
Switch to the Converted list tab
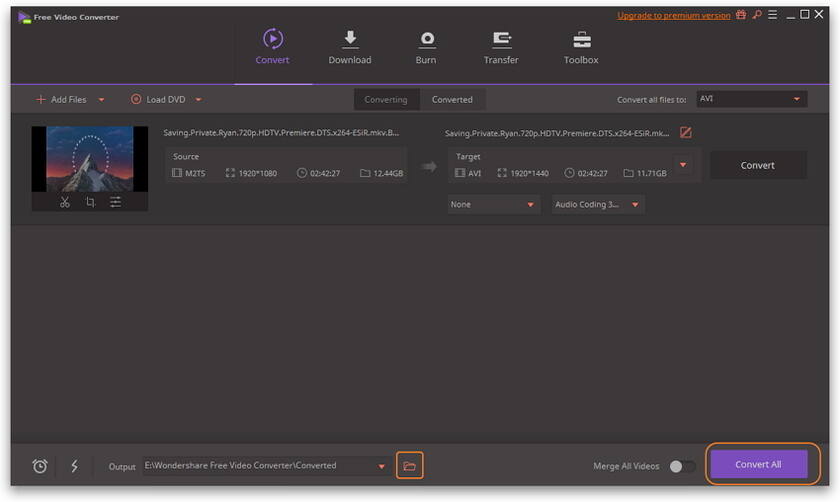452,100
